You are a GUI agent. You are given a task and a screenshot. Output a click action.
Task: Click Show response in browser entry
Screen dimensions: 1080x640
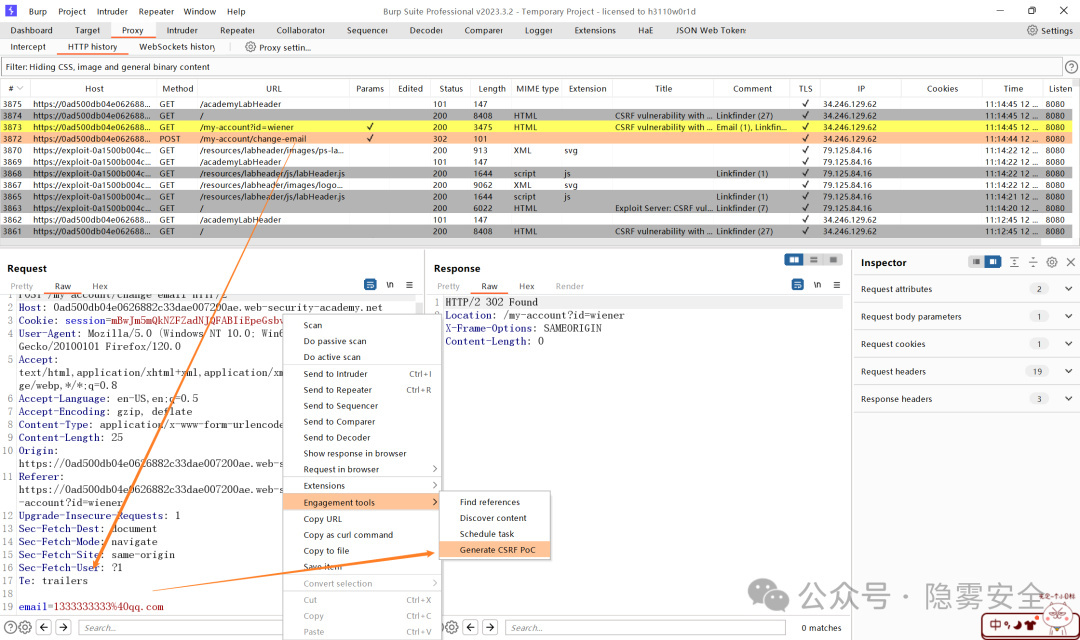(x=362, y=453)
